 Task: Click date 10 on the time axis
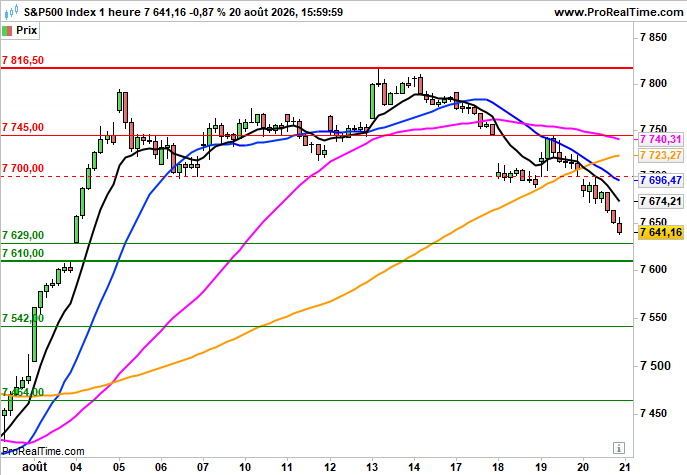point(245,467)
